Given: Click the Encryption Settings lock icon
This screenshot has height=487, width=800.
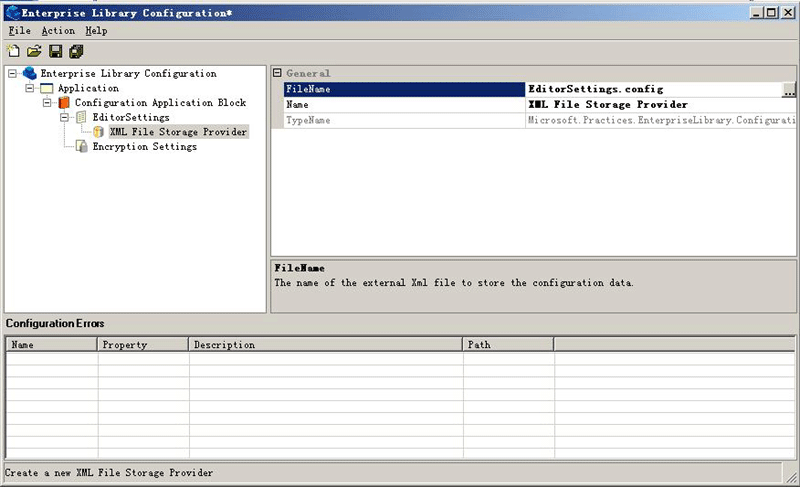Looking at the screenshot, I should click(x=81, y=147).
